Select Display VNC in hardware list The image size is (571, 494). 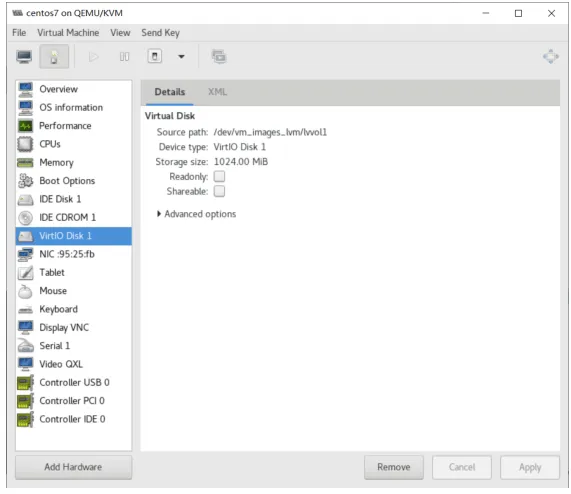coord(74,328)
